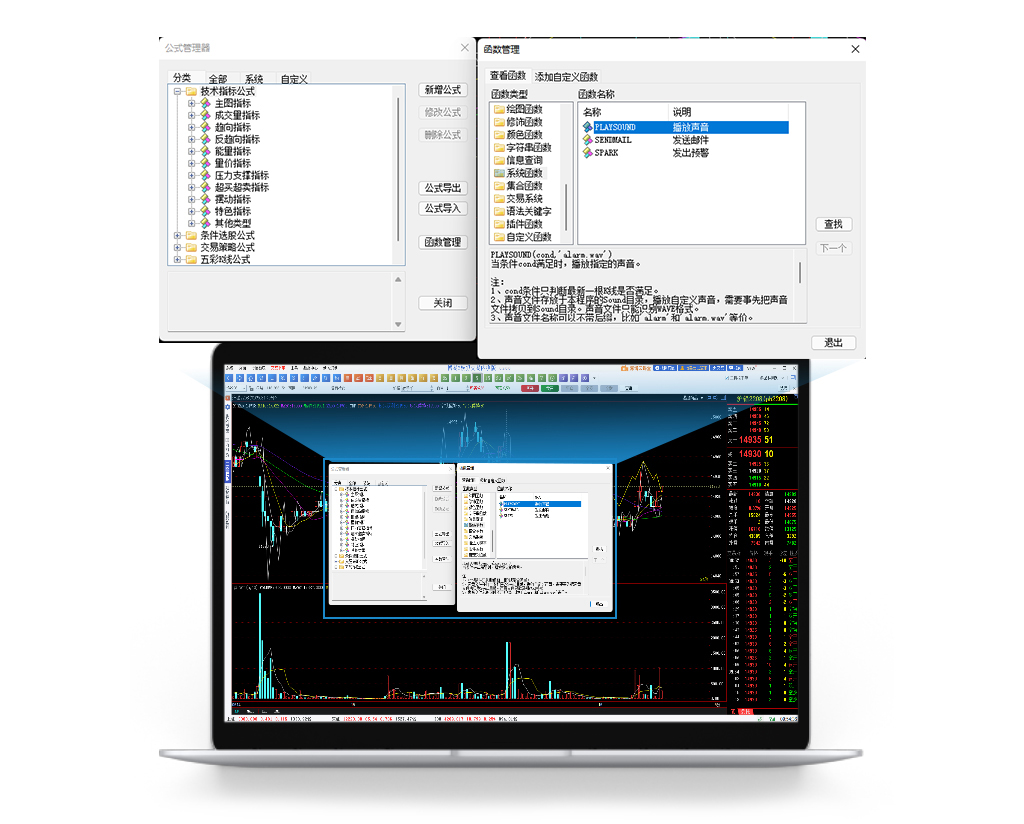Viewport: 1024px width, 824px height.
Task: Expand the 能量指标 node
Action: (x=191, y=151)
